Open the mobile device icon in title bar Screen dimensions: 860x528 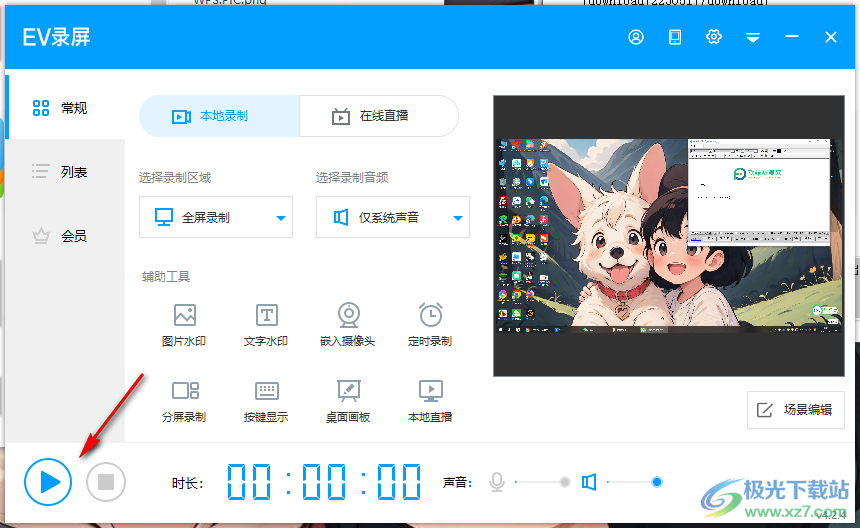675,37
